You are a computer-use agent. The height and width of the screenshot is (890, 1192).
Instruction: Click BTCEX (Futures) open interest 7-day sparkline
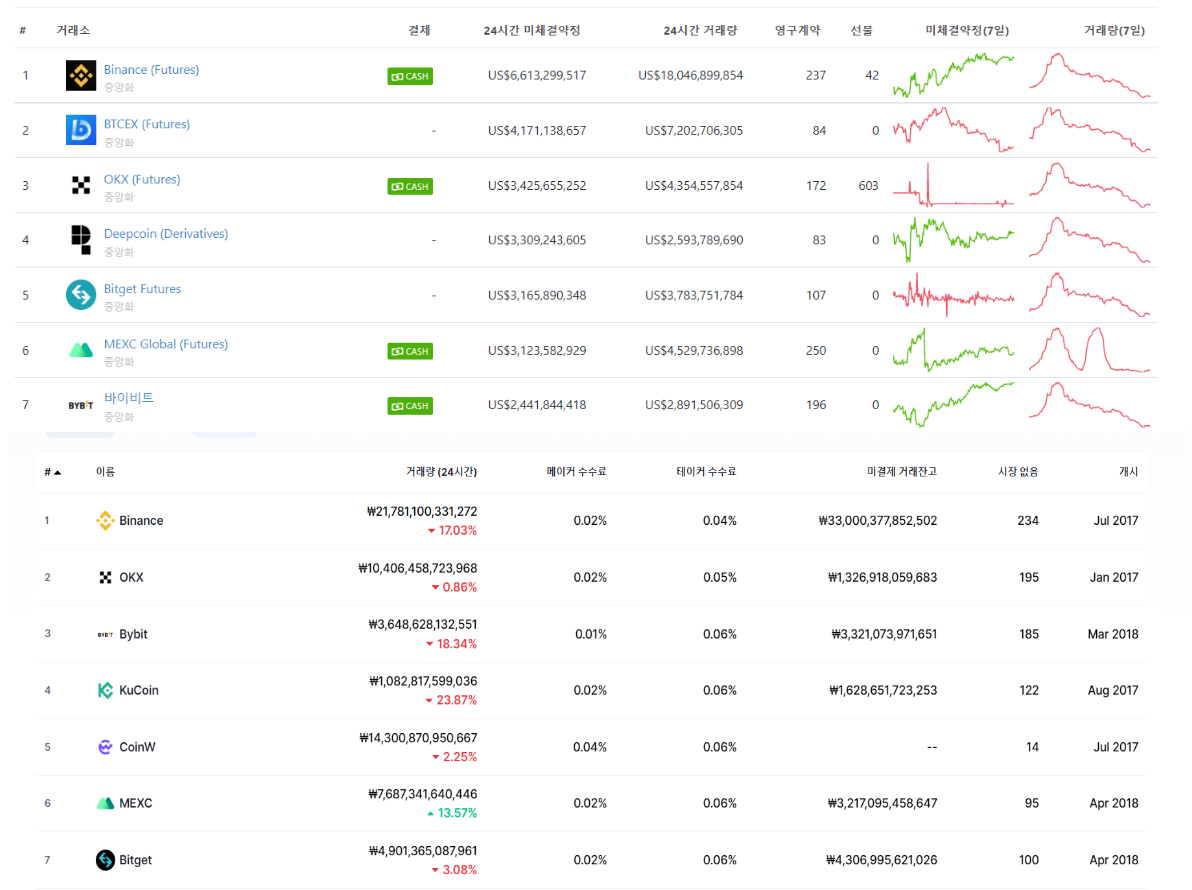953,130
